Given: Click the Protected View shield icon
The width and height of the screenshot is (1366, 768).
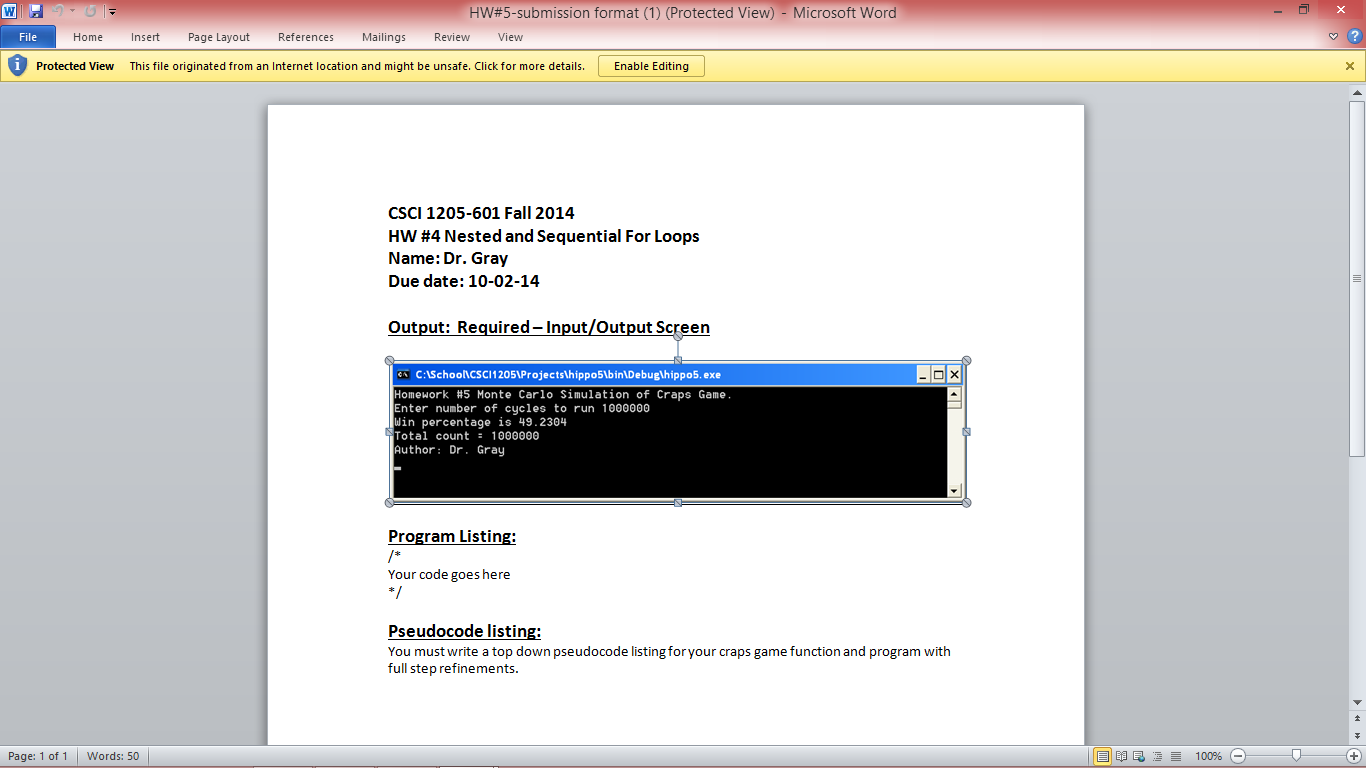Looking at the screenshot, I should pos(17,66).
